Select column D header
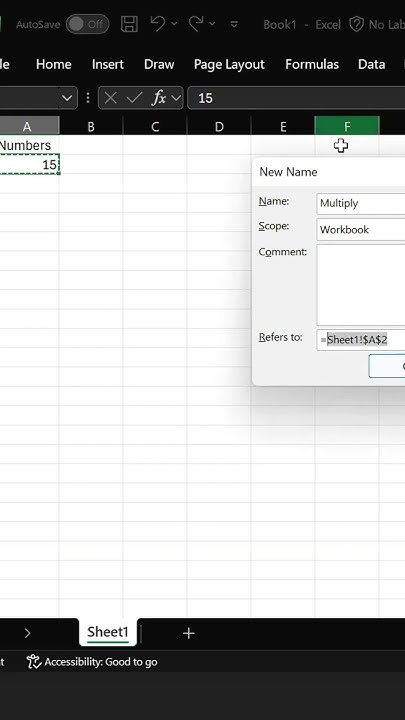This screenshot has width=405, height=720. [x=219, y=126]
